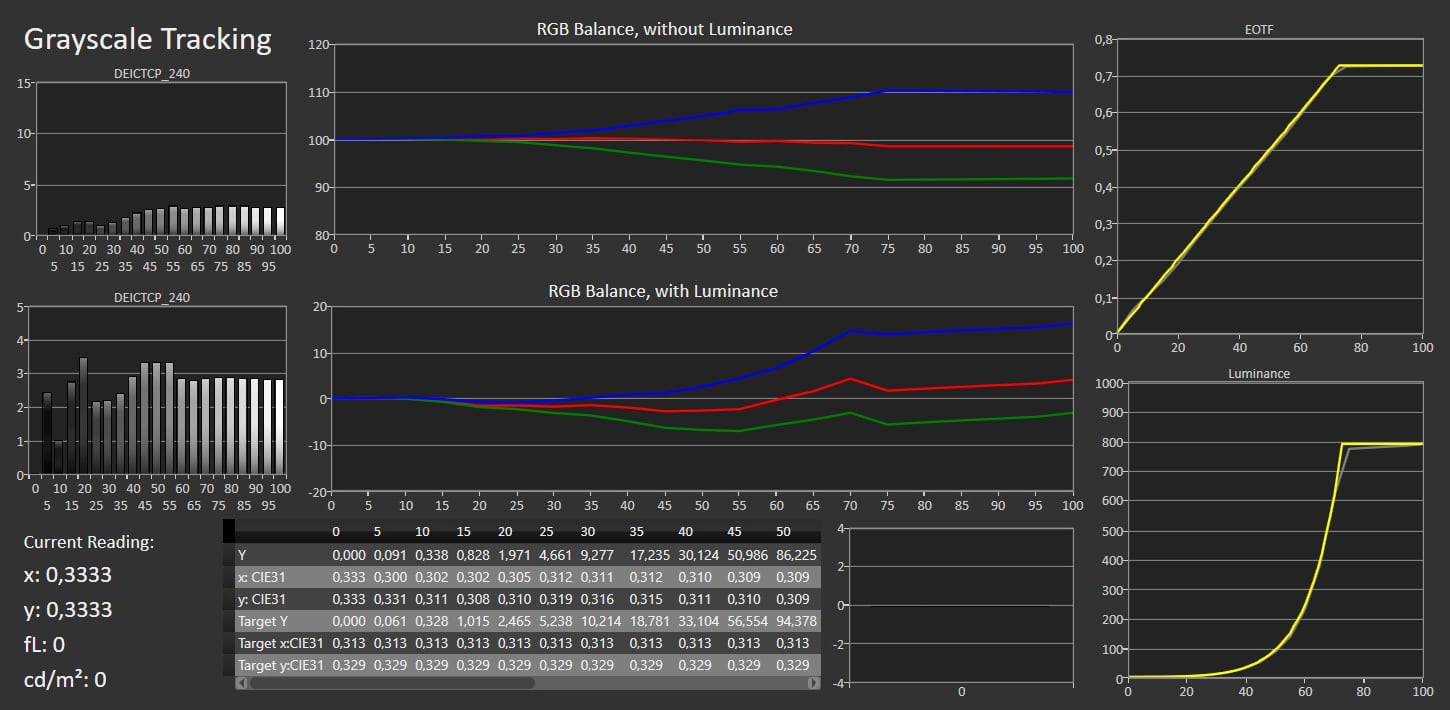
Task: Click the column header labeled 25
Action: pyautogui.click(x=547, y=531)
